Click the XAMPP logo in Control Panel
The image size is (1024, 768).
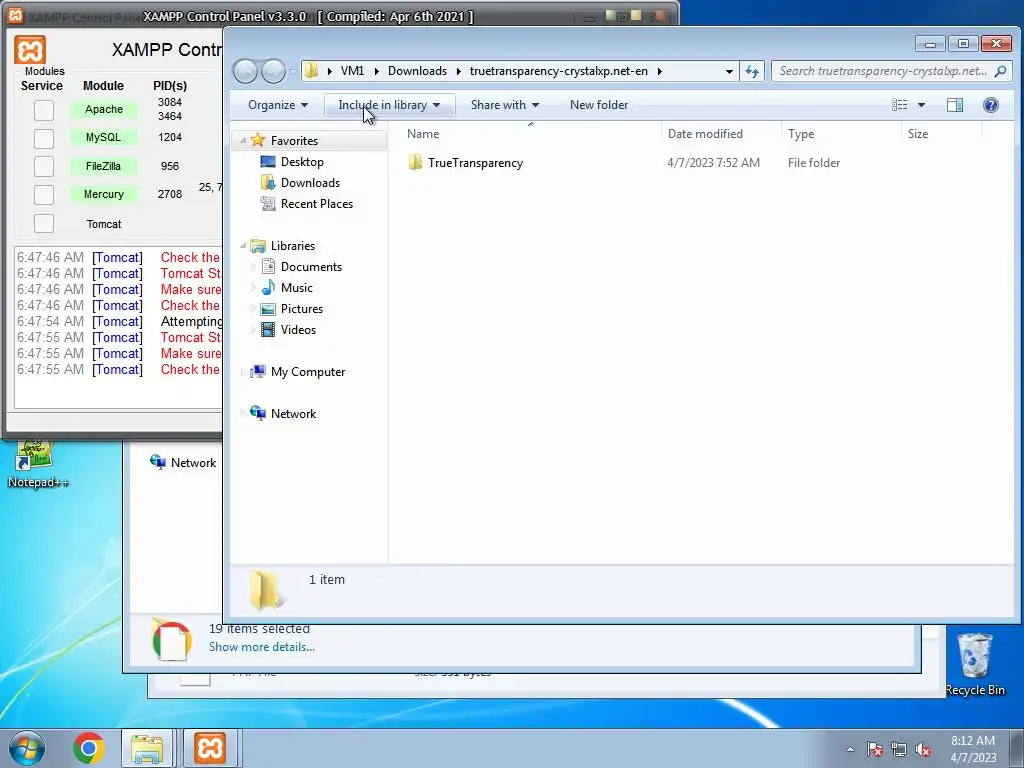[x=30, y=50]
